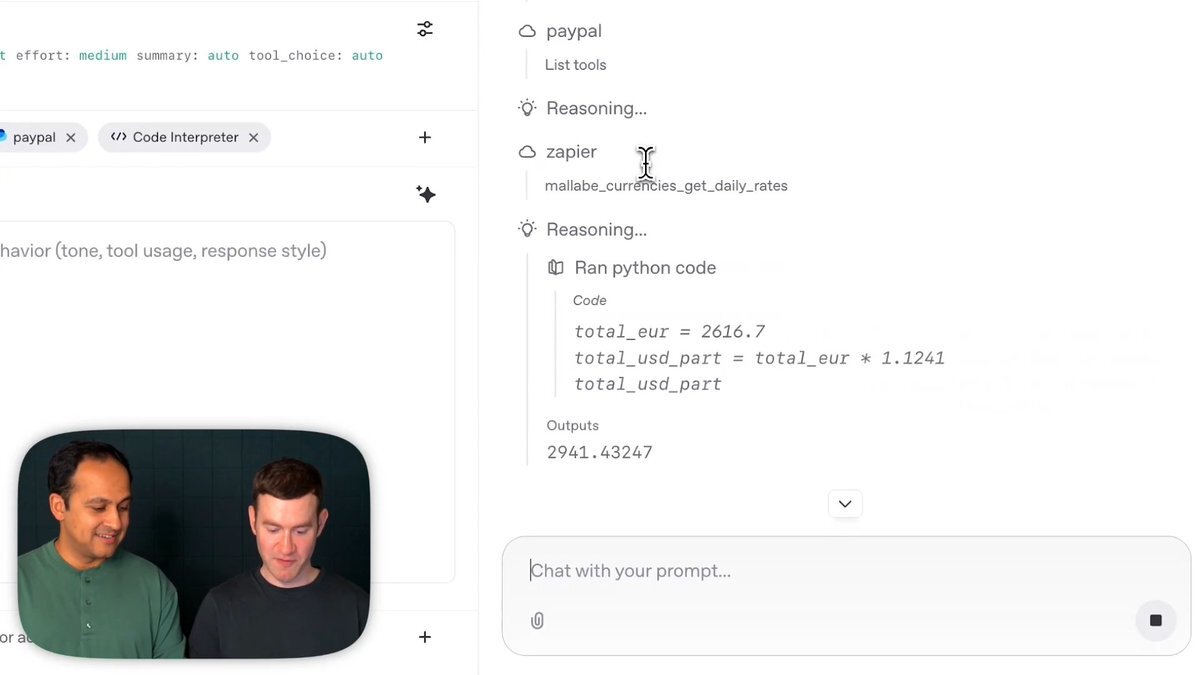Click the paypal cloud icon
Screen dimensions: 1200x675
point(527,32)
